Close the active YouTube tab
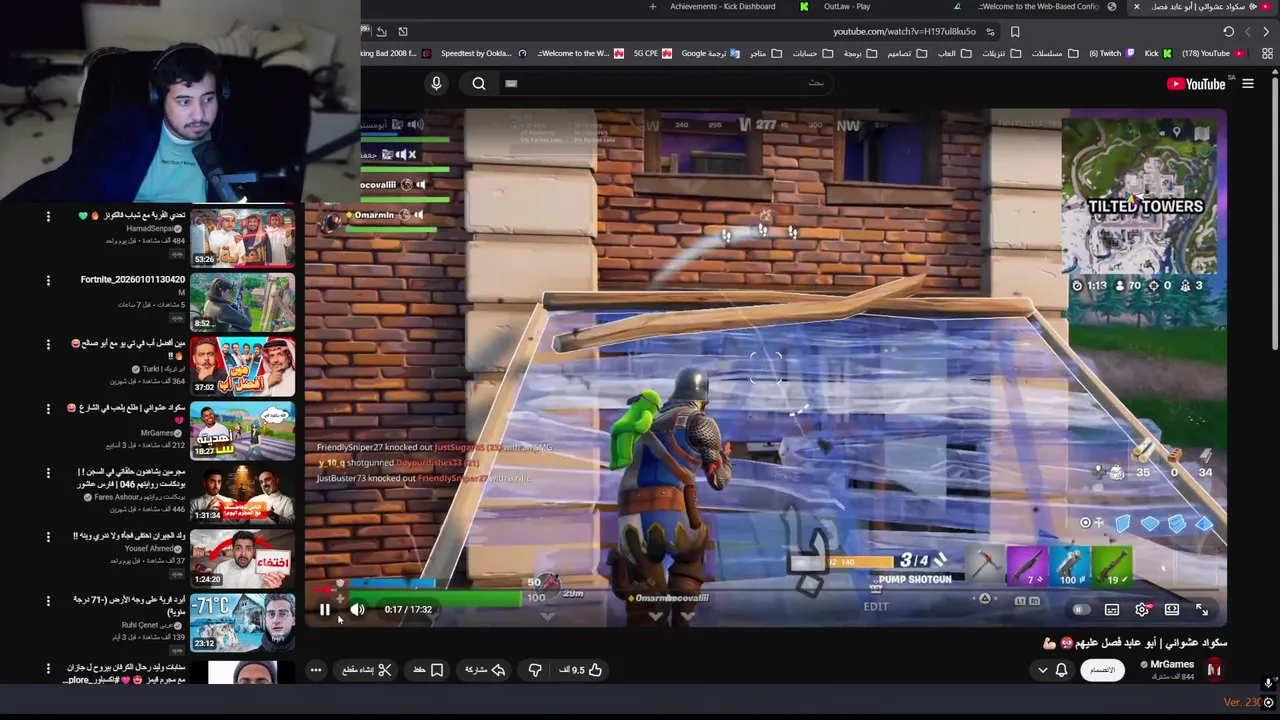The height and width of the screenshot is (720, 1280). coord(1136,6)
